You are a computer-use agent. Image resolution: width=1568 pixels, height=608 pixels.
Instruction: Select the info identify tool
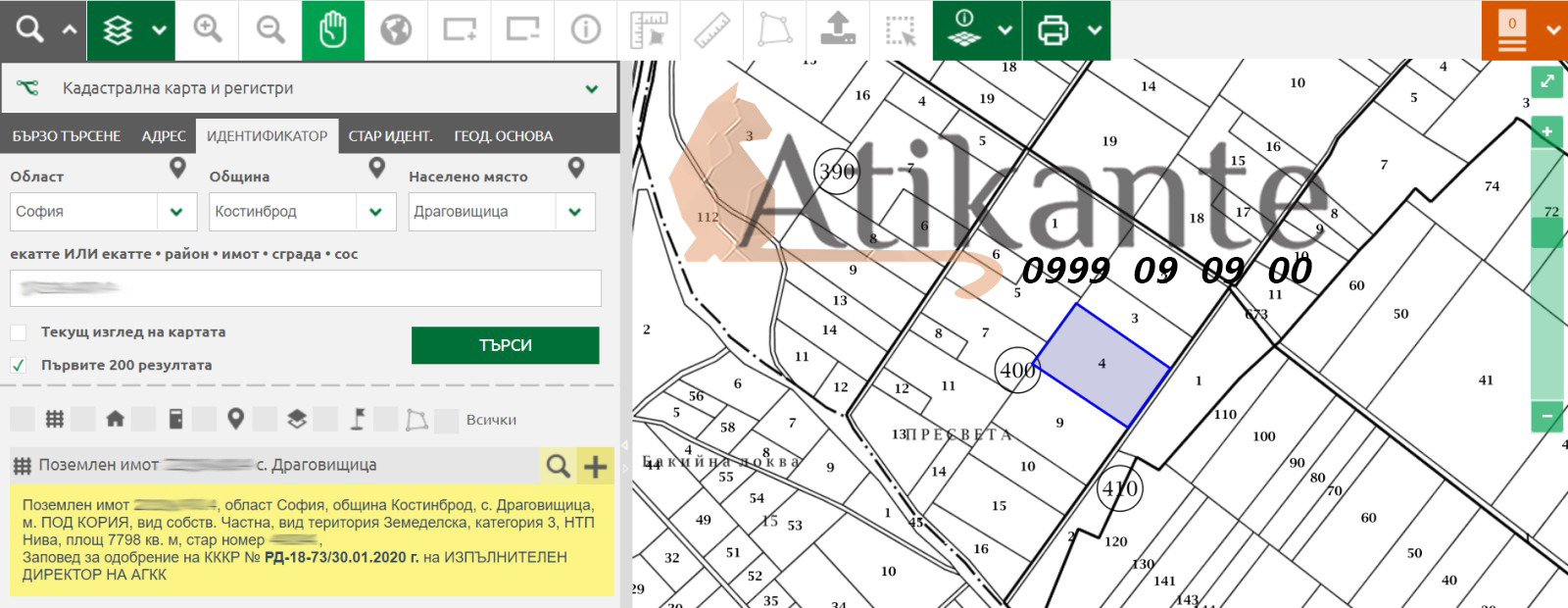click(x=585, y=30)
